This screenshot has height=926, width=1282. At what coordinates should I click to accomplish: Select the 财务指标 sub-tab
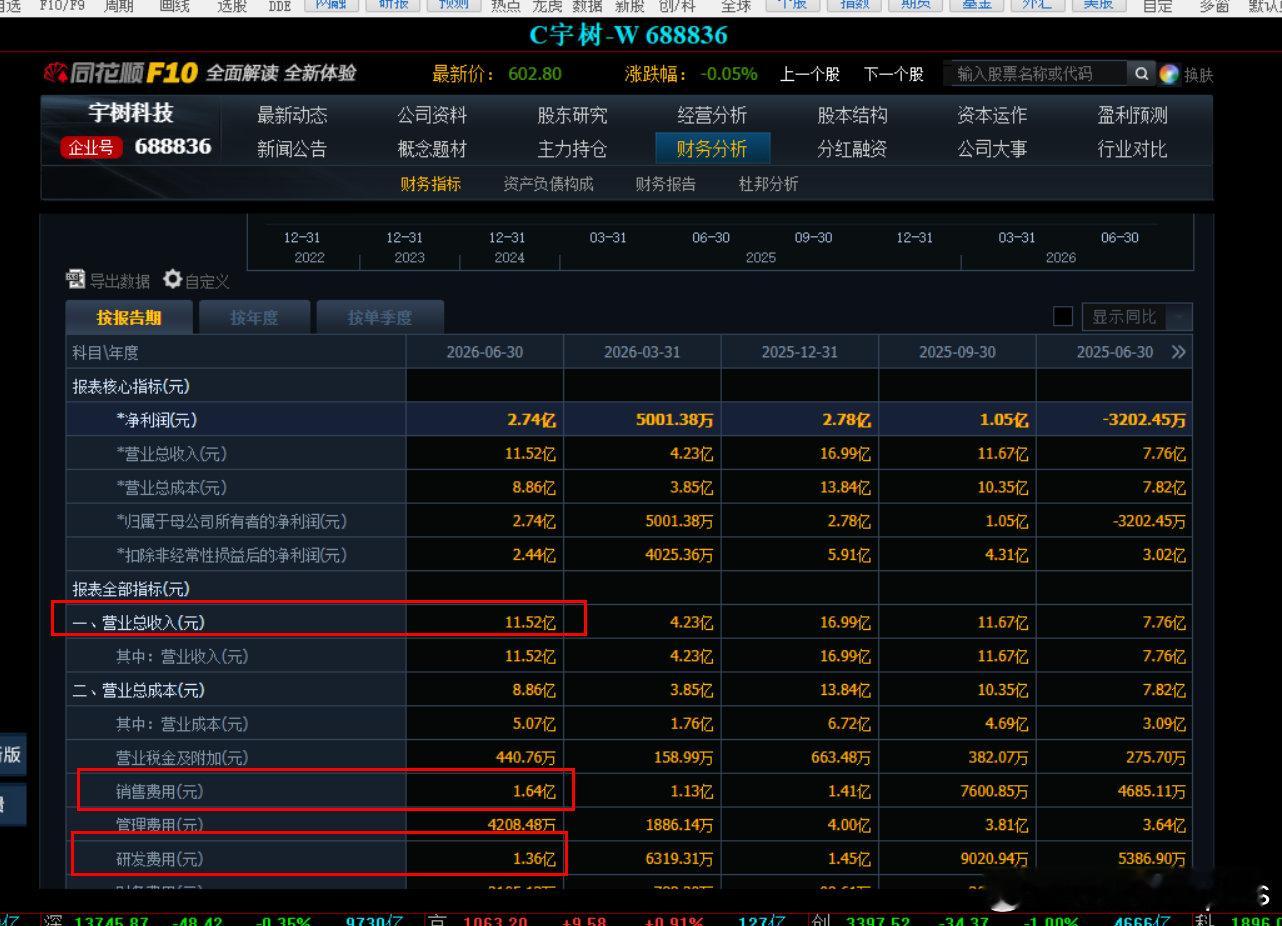[x=431, y=184]
